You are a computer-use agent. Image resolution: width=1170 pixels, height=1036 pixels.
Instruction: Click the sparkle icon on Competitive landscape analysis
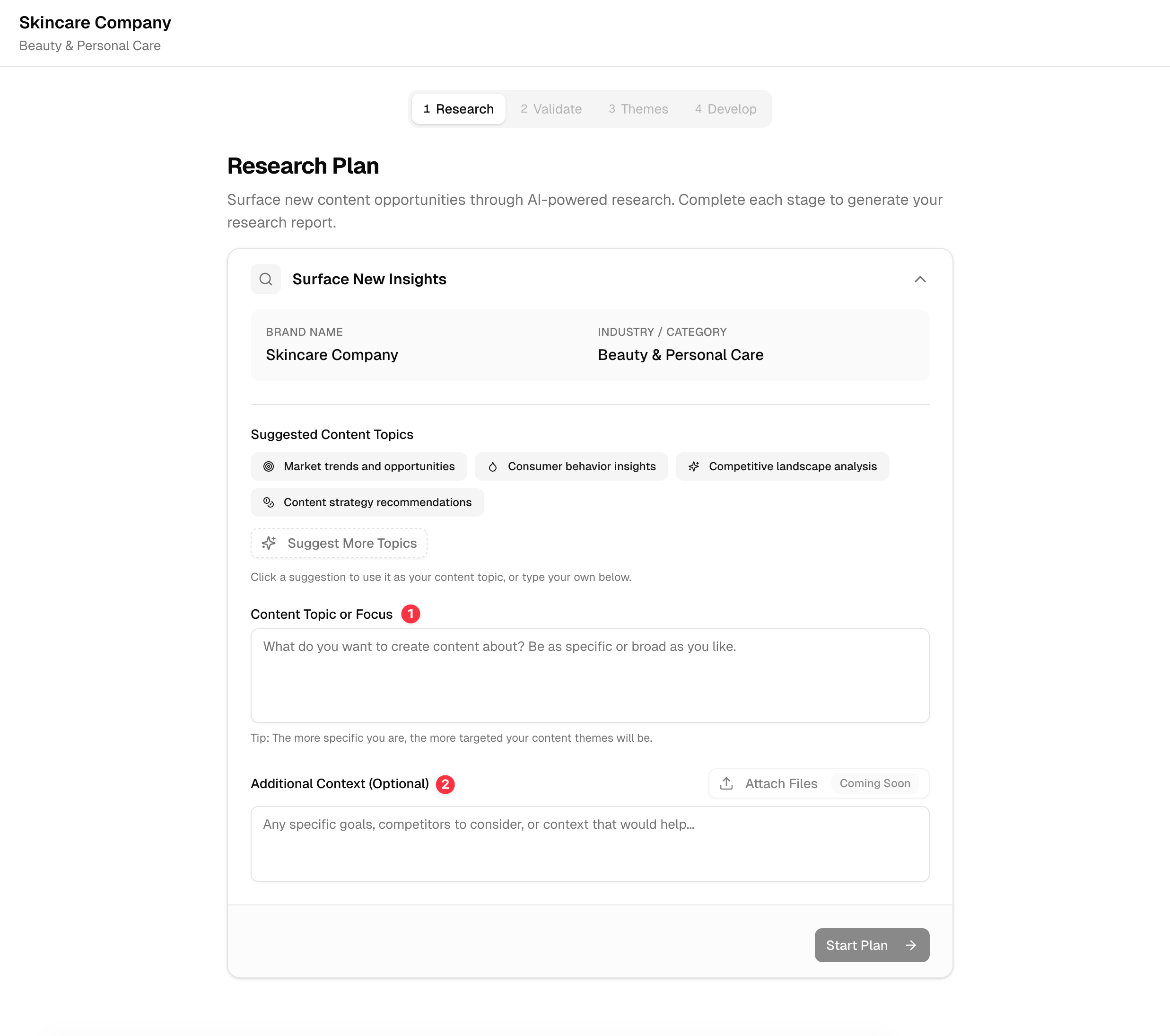(694, 466)
